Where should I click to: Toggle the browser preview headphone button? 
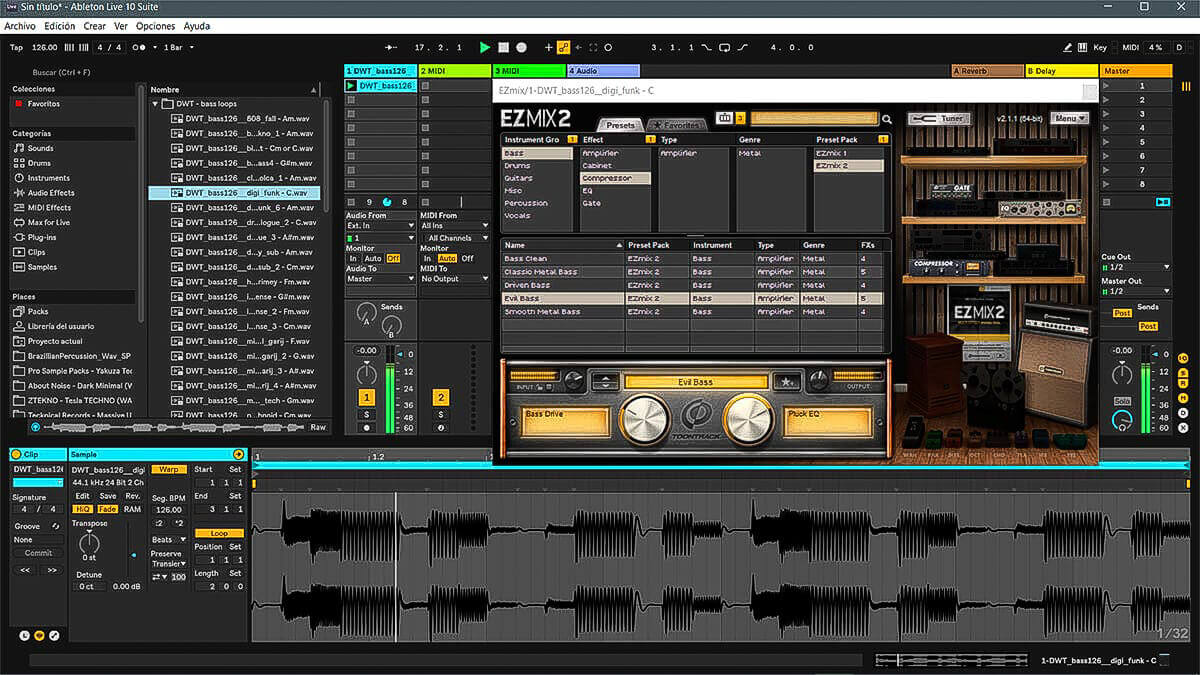pyautogui.click(x=36, y=427)
